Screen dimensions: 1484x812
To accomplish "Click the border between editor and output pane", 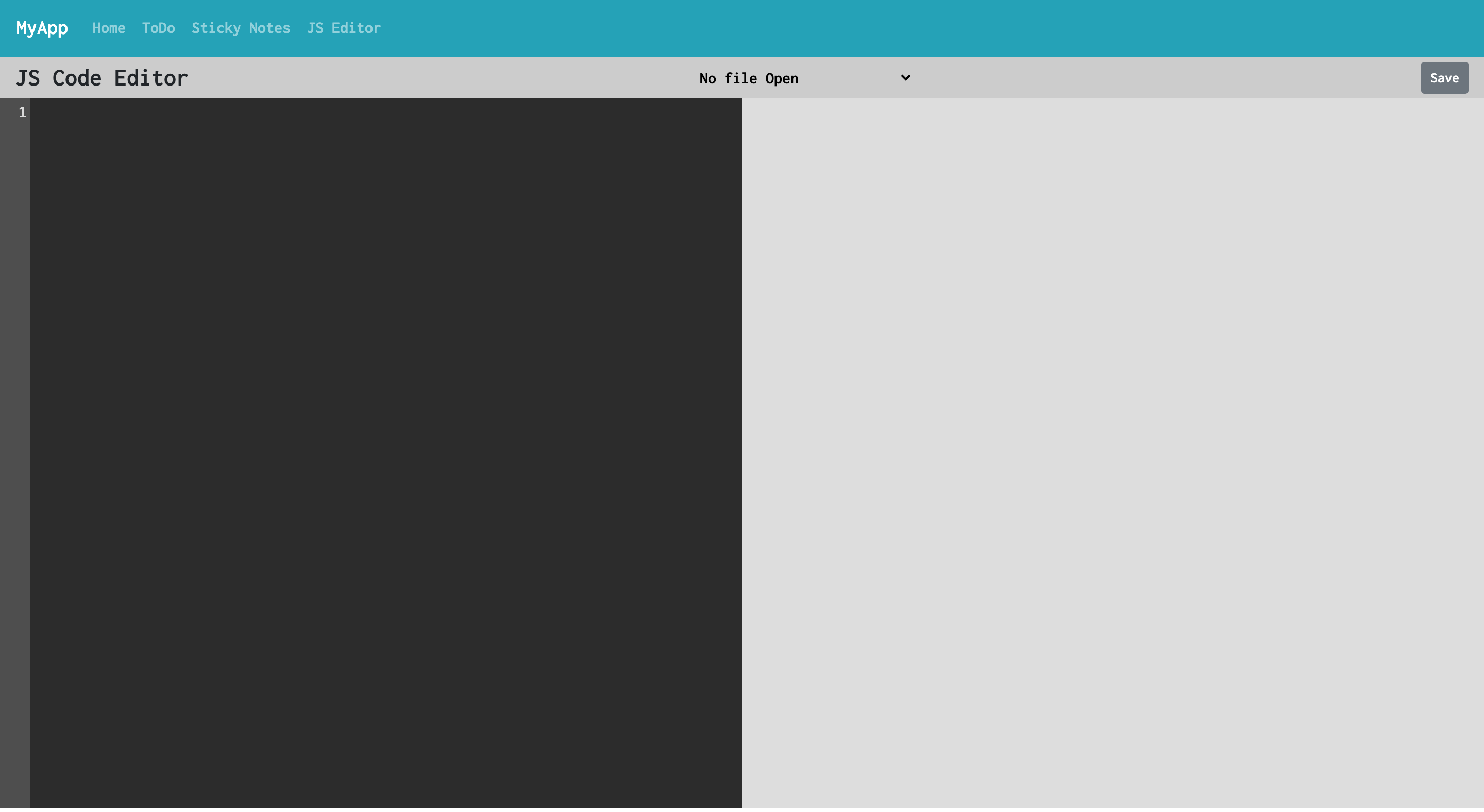I will [742, 452].
